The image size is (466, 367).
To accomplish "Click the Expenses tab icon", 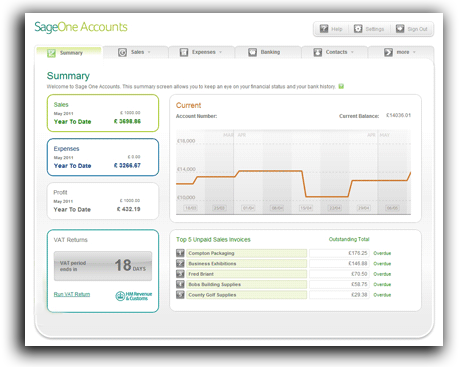I will pos(184,52).
